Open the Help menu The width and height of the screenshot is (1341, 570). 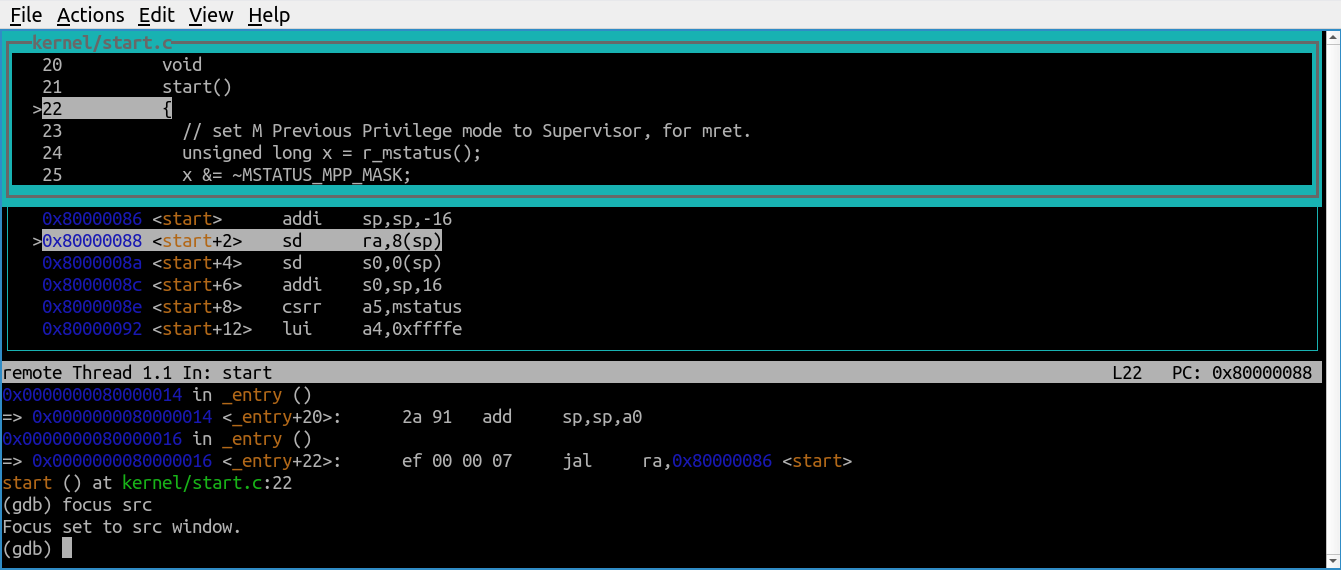tap(269, 15)
